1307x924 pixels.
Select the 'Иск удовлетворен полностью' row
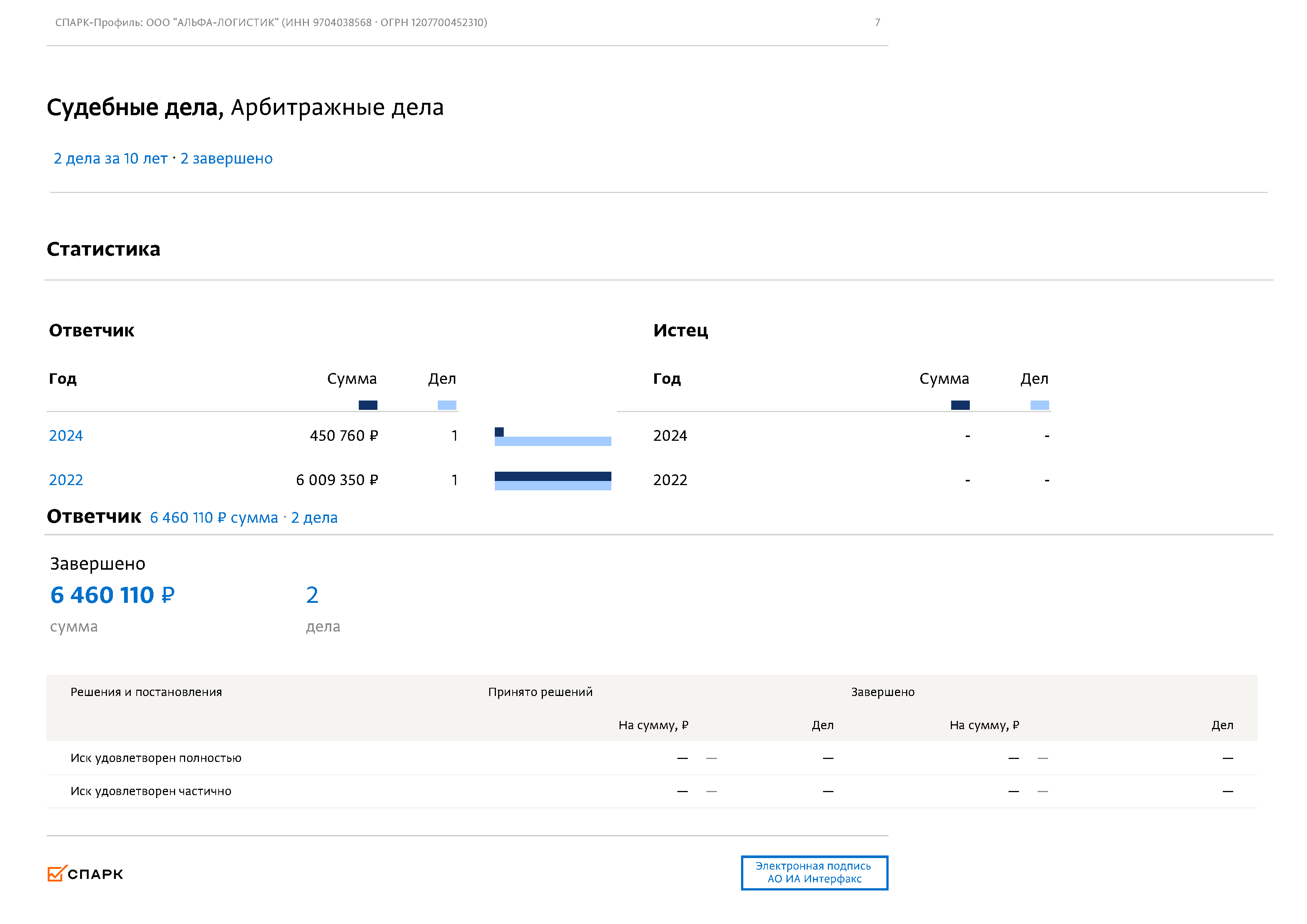click(156, 758)
